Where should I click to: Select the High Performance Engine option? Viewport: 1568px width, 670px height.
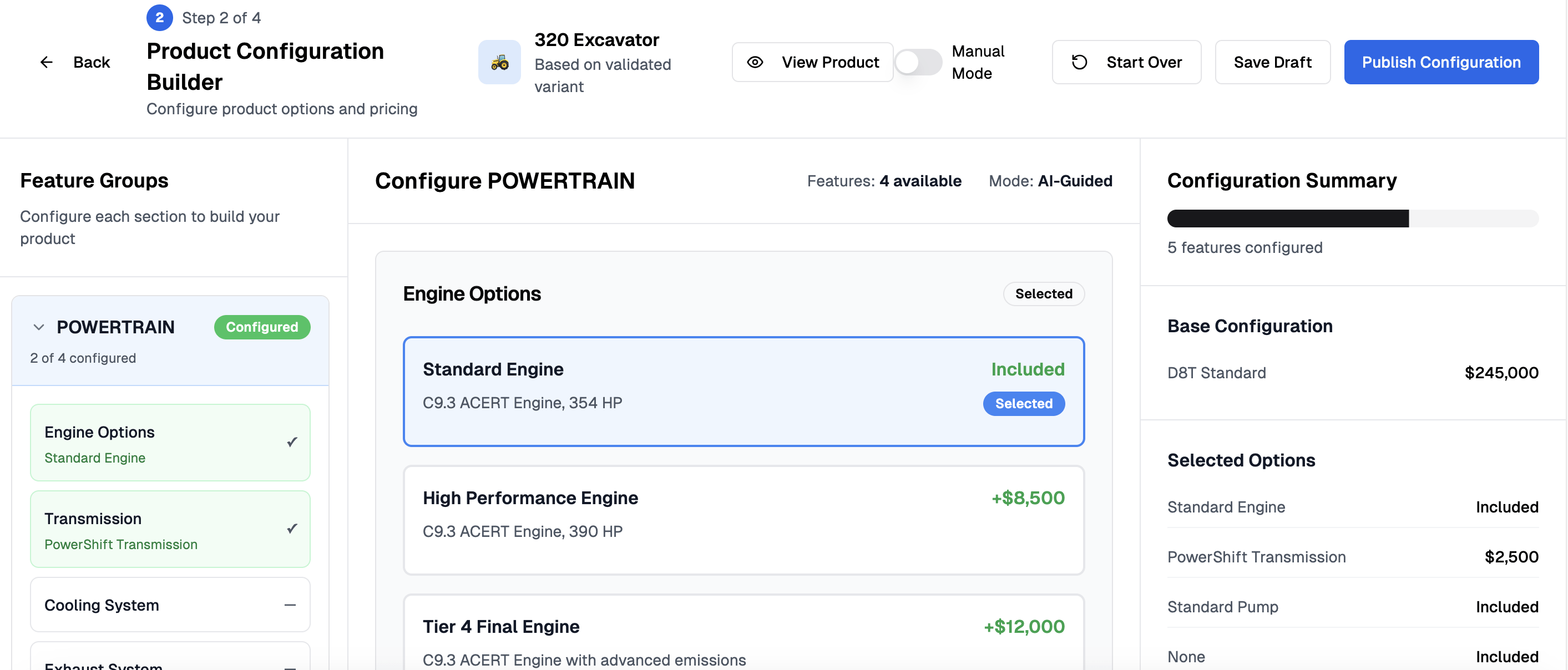[x=744, y=520]
